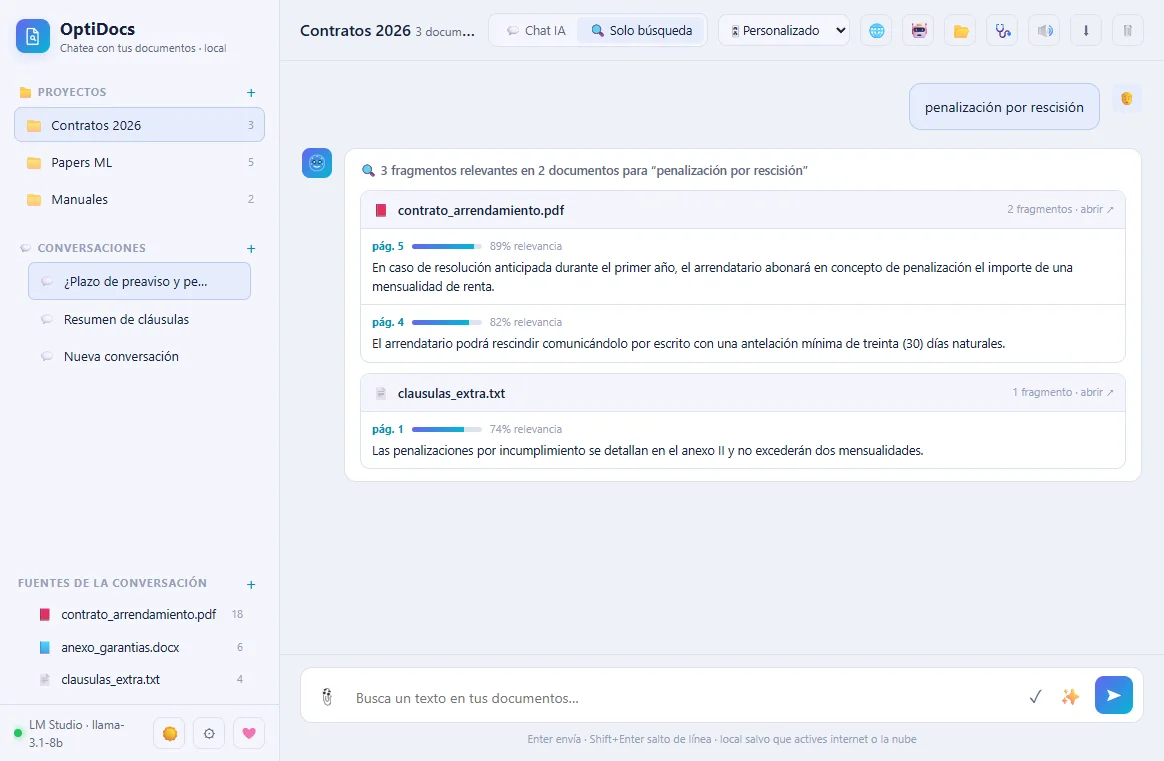Click FUENTES DE LA CONVERSACIÓN heading

pos(112,584)
